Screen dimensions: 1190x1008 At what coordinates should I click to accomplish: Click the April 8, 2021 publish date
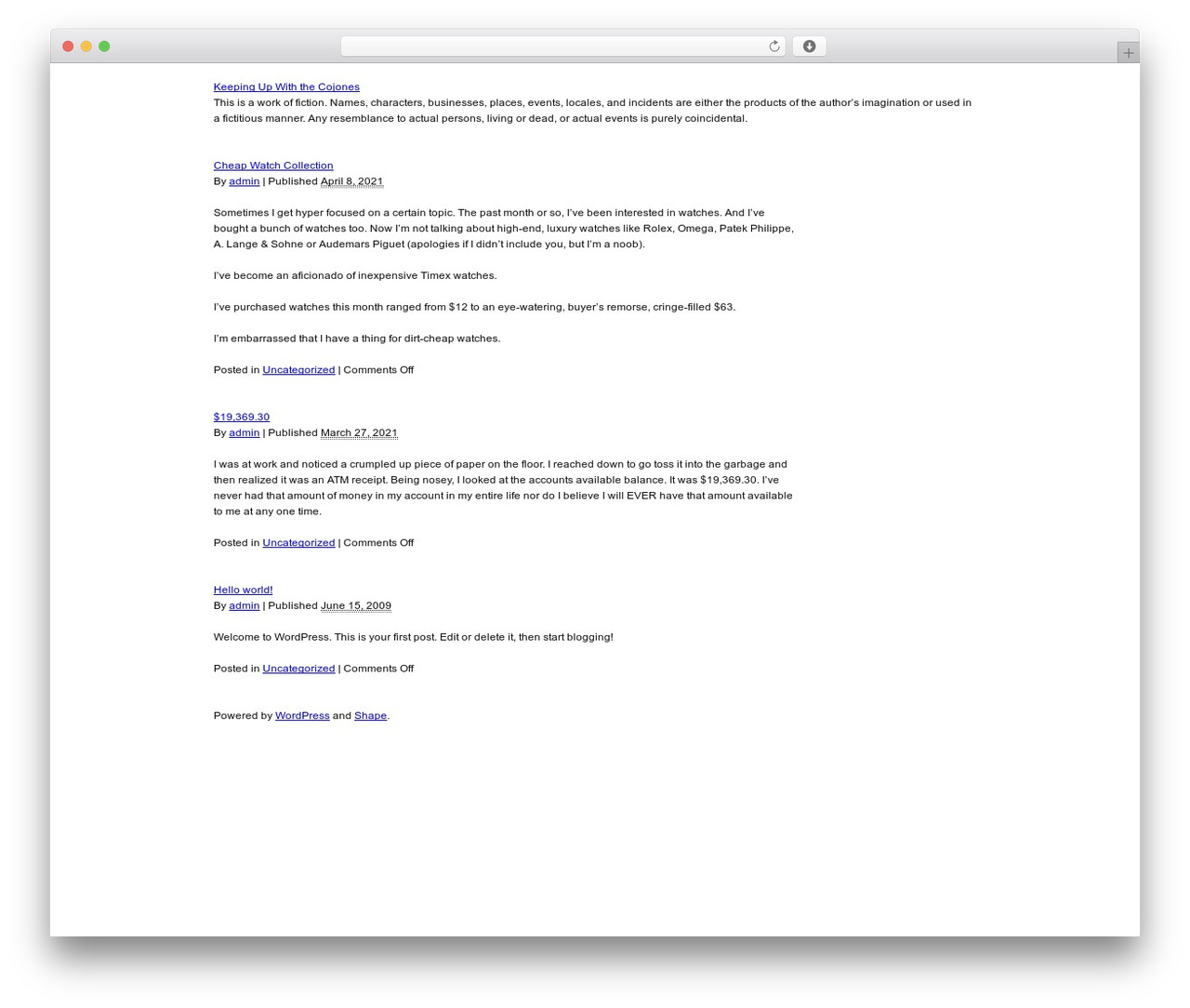click(x=351, y=181)
